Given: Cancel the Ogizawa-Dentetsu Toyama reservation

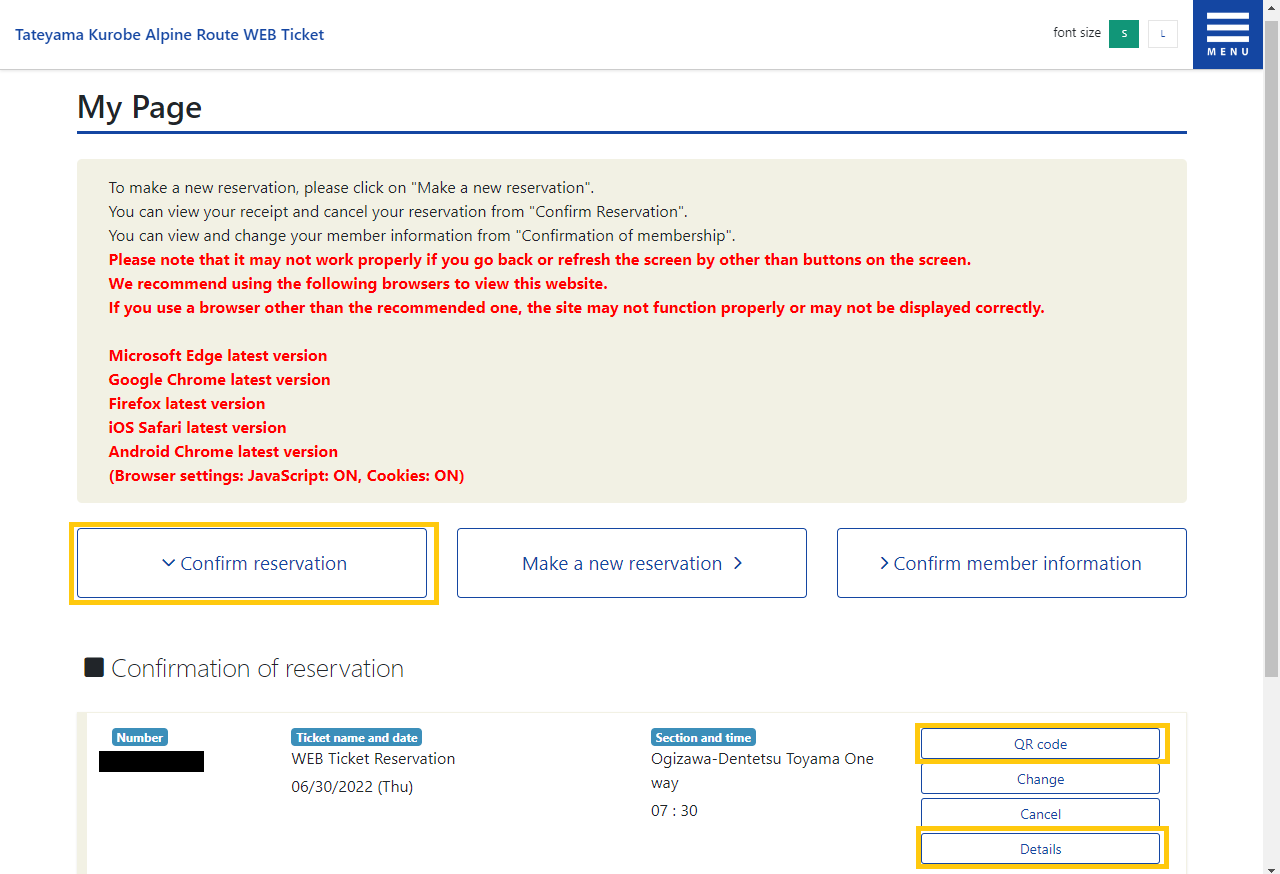Looking at the screenshot, I should (1040, 813).
